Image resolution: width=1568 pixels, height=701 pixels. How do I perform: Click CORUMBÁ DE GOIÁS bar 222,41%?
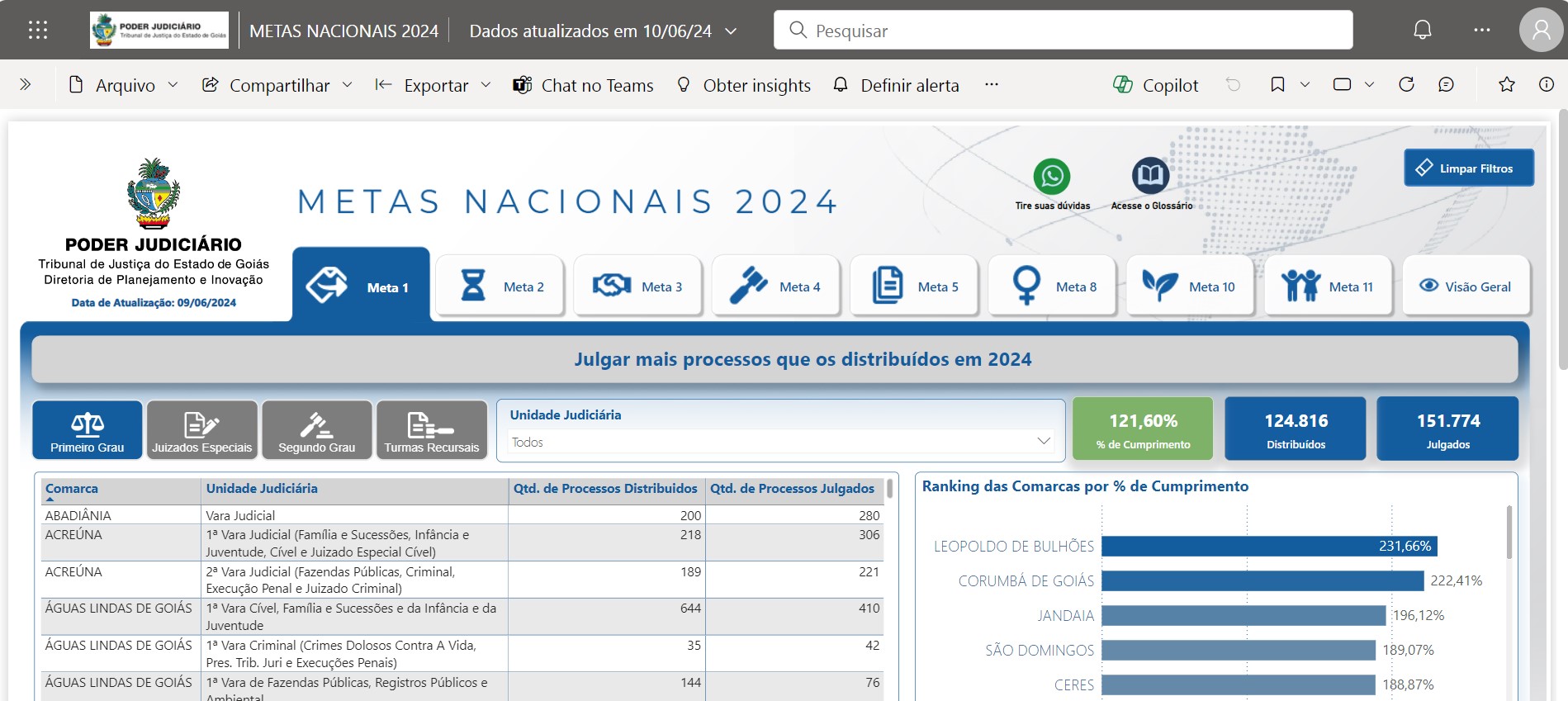(1262, 580)
